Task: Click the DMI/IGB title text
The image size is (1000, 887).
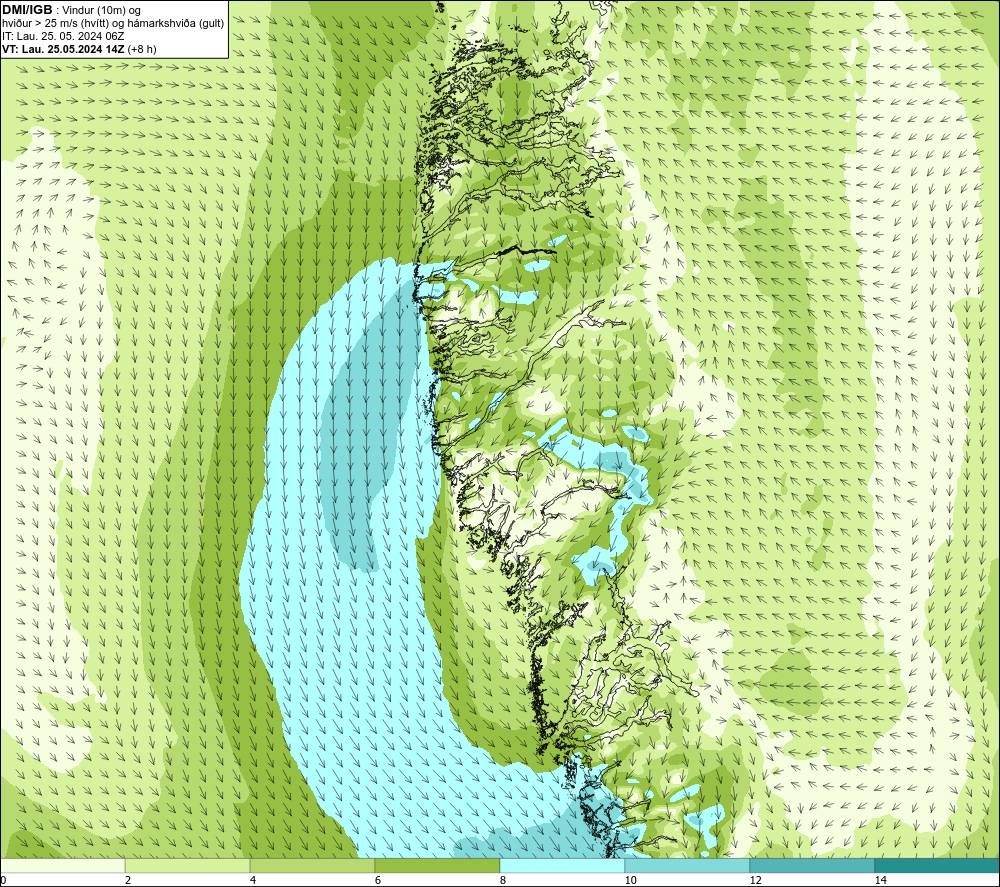Action: [x=27, y=10]
